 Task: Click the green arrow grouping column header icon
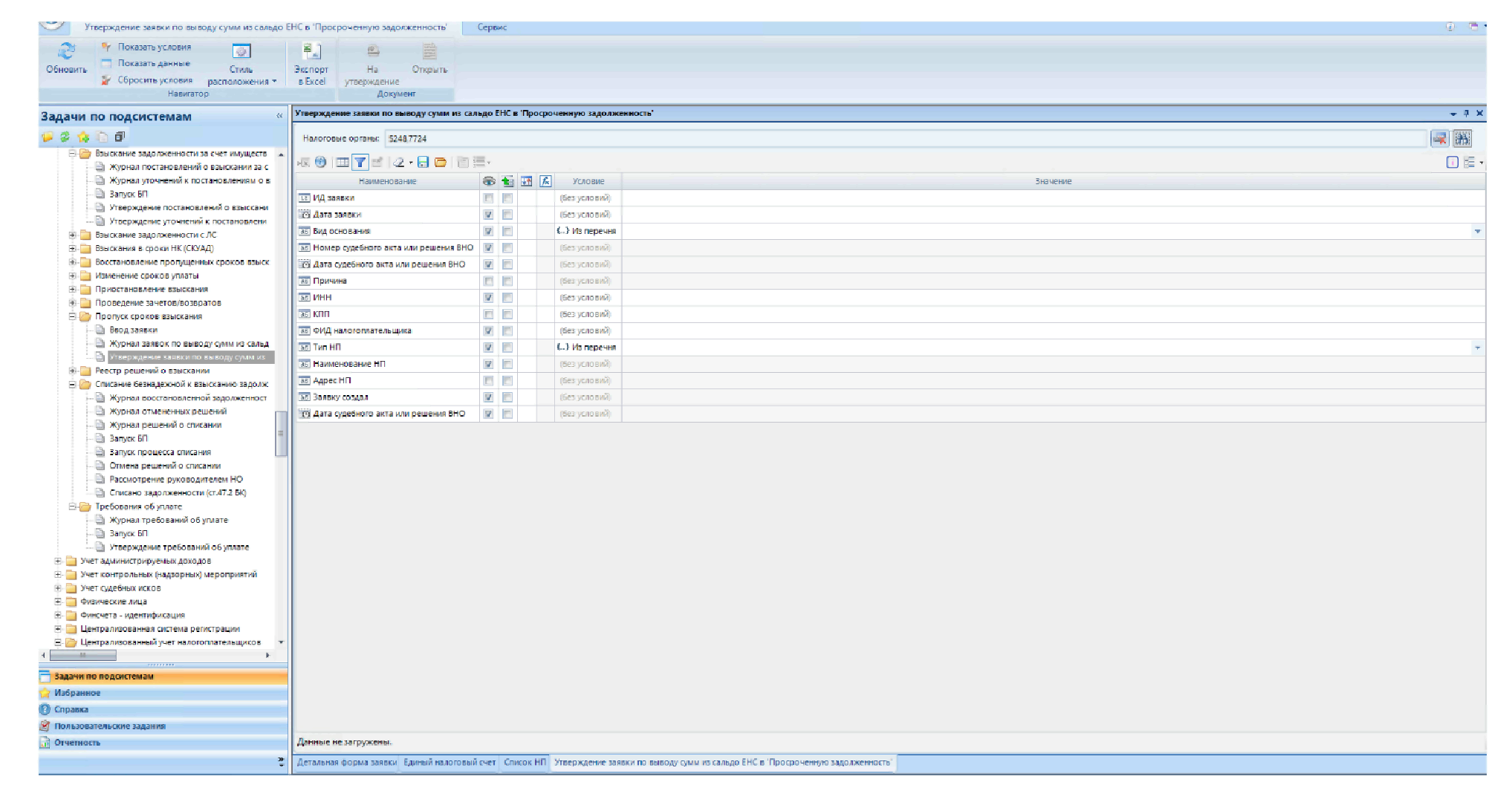pyautogui.click(x=507, y=181)
